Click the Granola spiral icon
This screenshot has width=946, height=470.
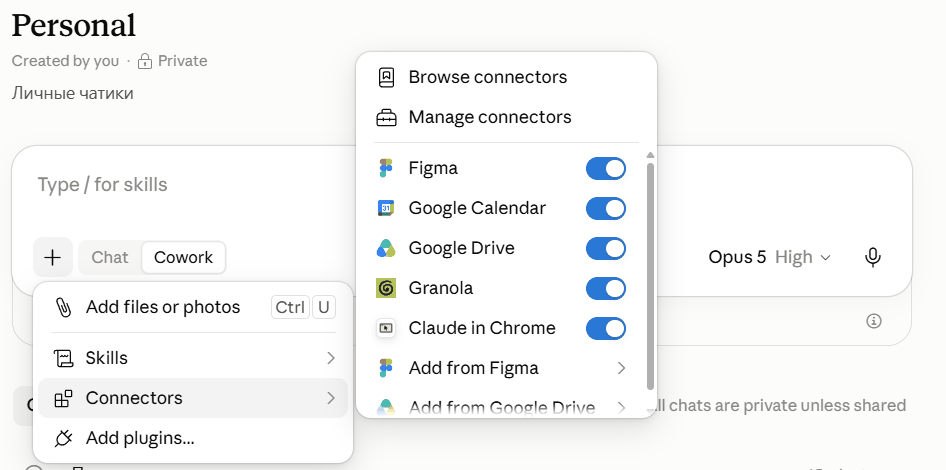click(386, 288)
